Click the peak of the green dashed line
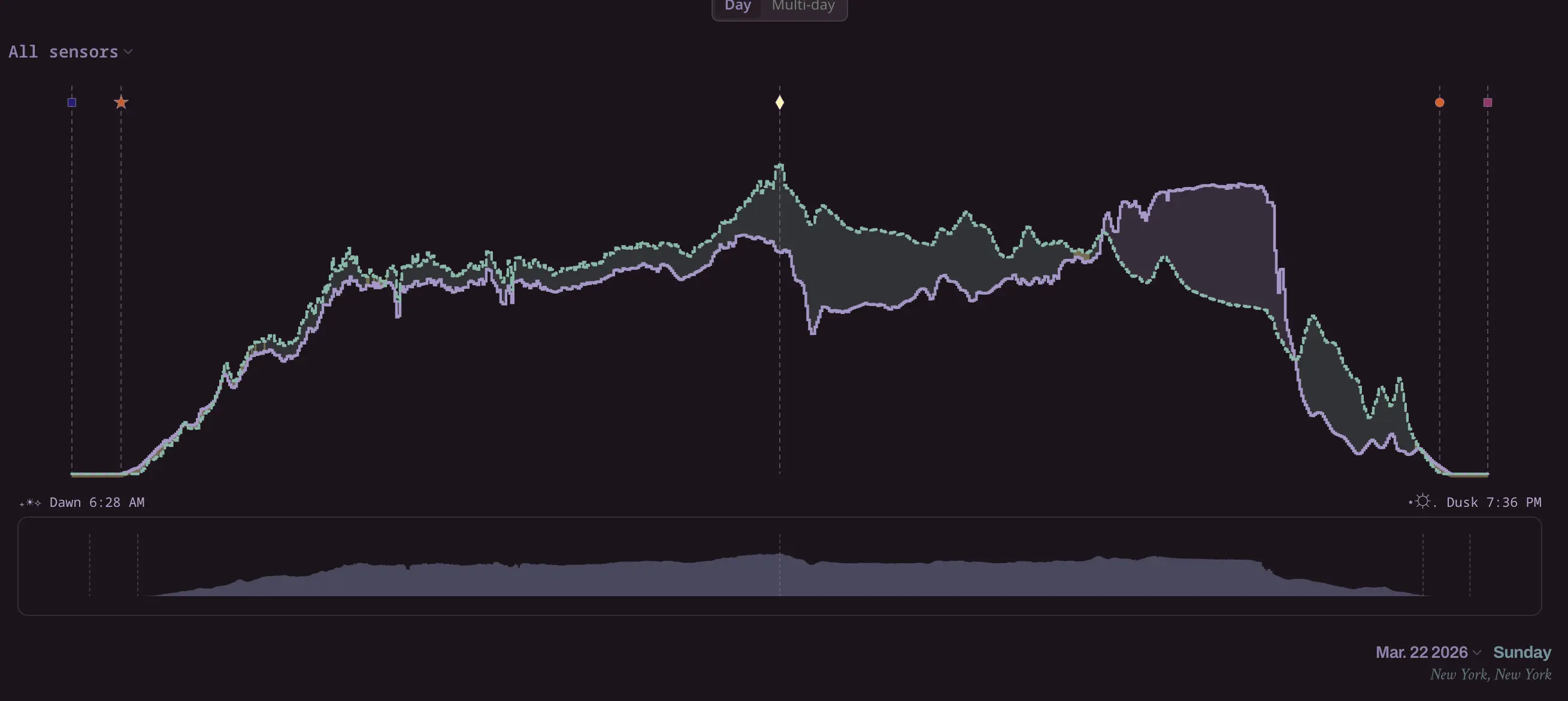This screenshot has width=1568, height=701. tap(780, 164)
